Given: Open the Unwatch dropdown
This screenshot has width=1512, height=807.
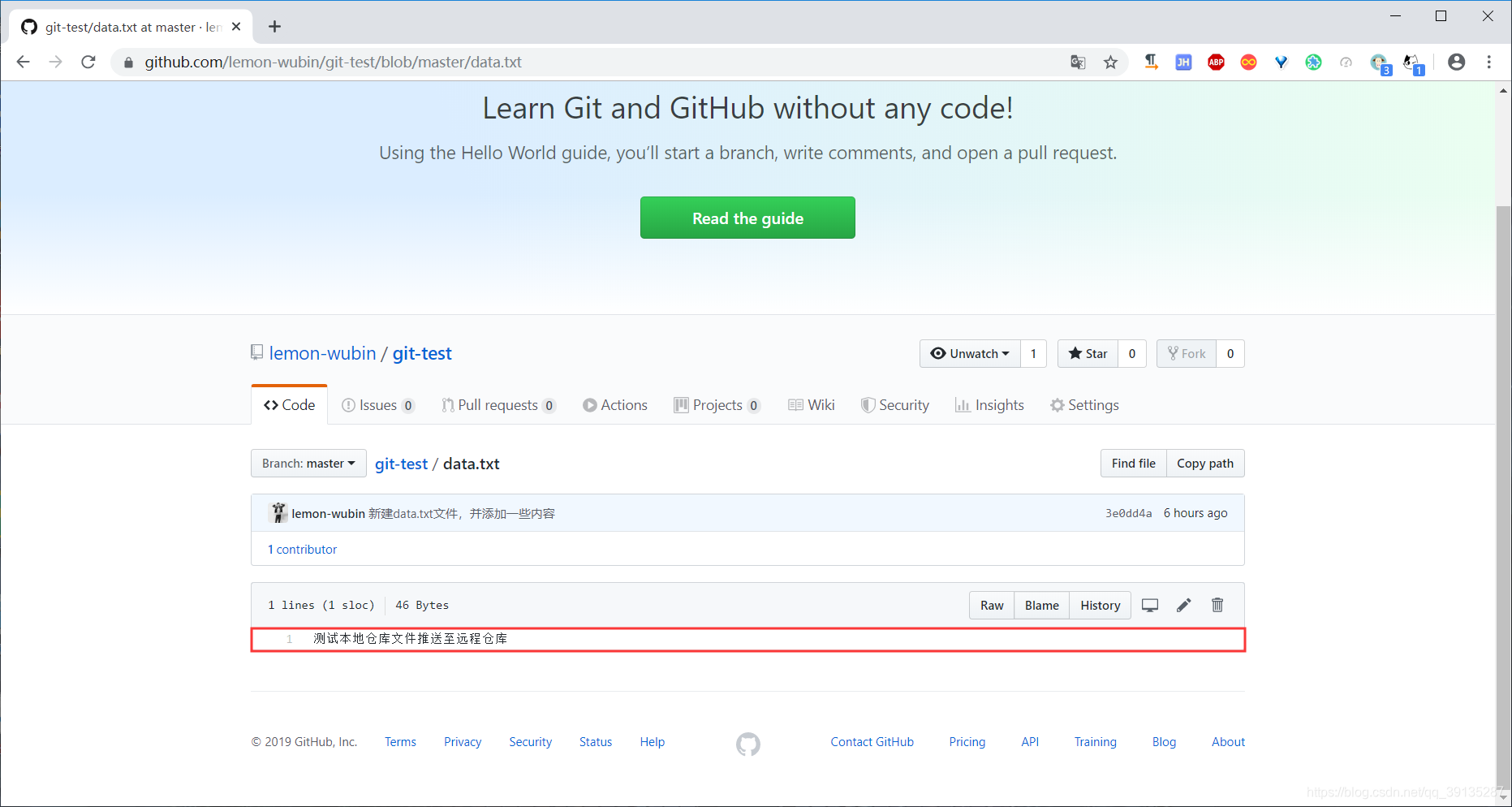Looking at the screenshot, I should pos(970,353).
